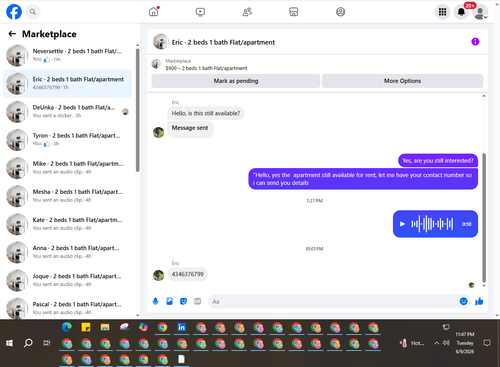
Task: Go to the Home feed tab
Action: tap(154, 12)
